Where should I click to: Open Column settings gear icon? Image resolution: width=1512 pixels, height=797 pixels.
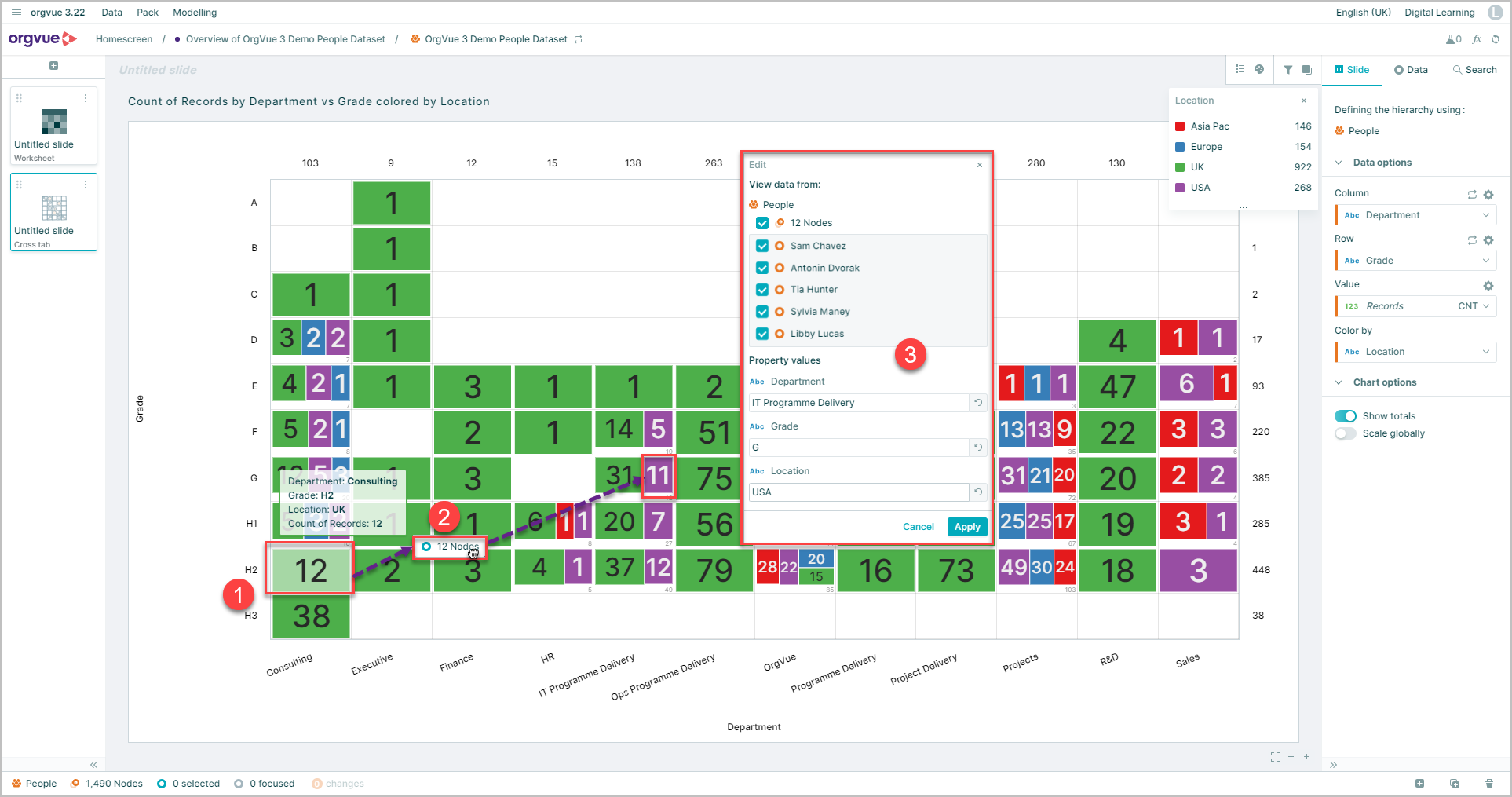point(1488,194)
